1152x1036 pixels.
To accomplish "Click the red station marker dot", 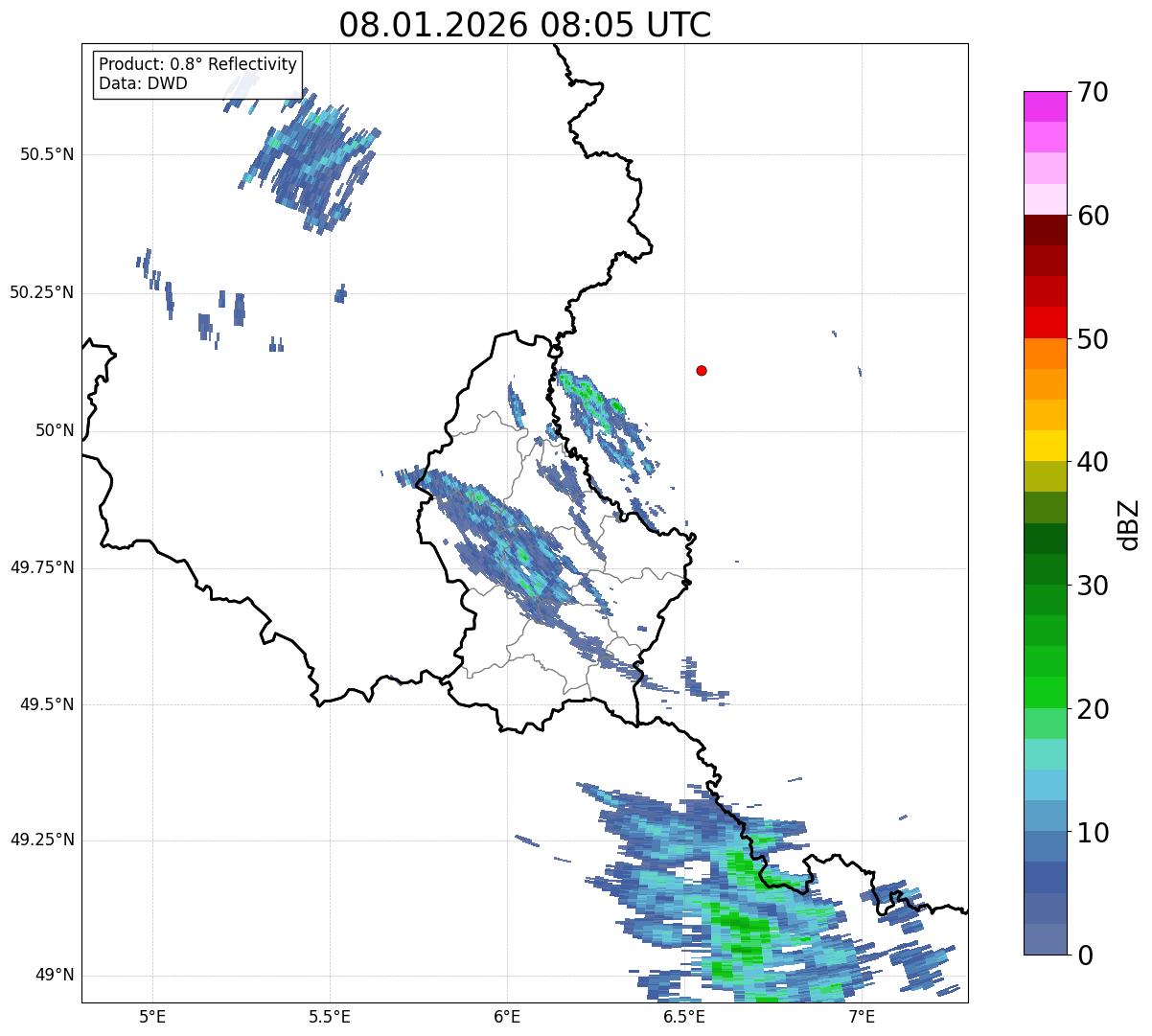I will pyautogui.click(x=702, y=370).
